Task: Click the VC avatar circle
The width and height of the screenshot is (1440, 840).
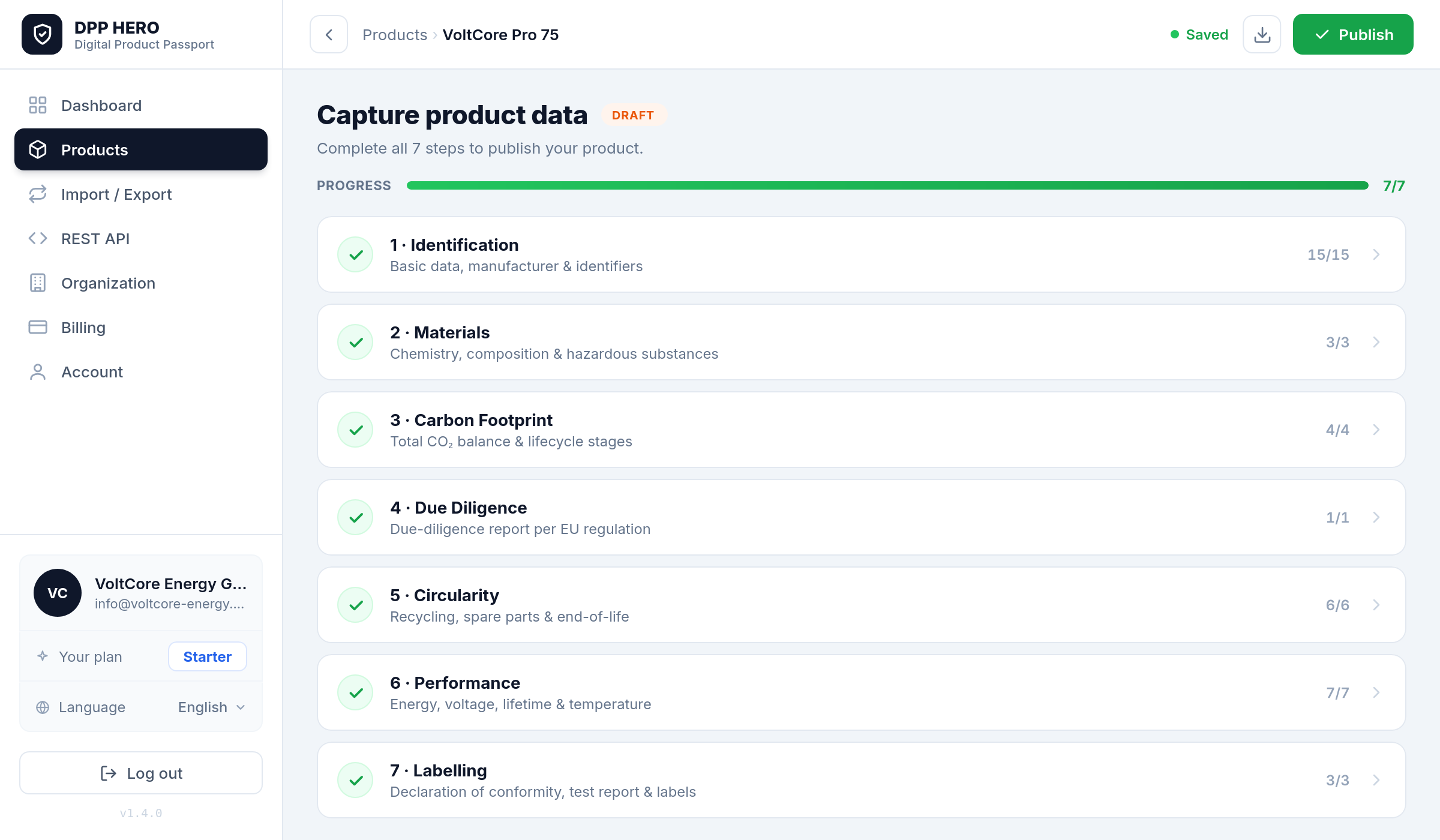Action: pos(58,593)
